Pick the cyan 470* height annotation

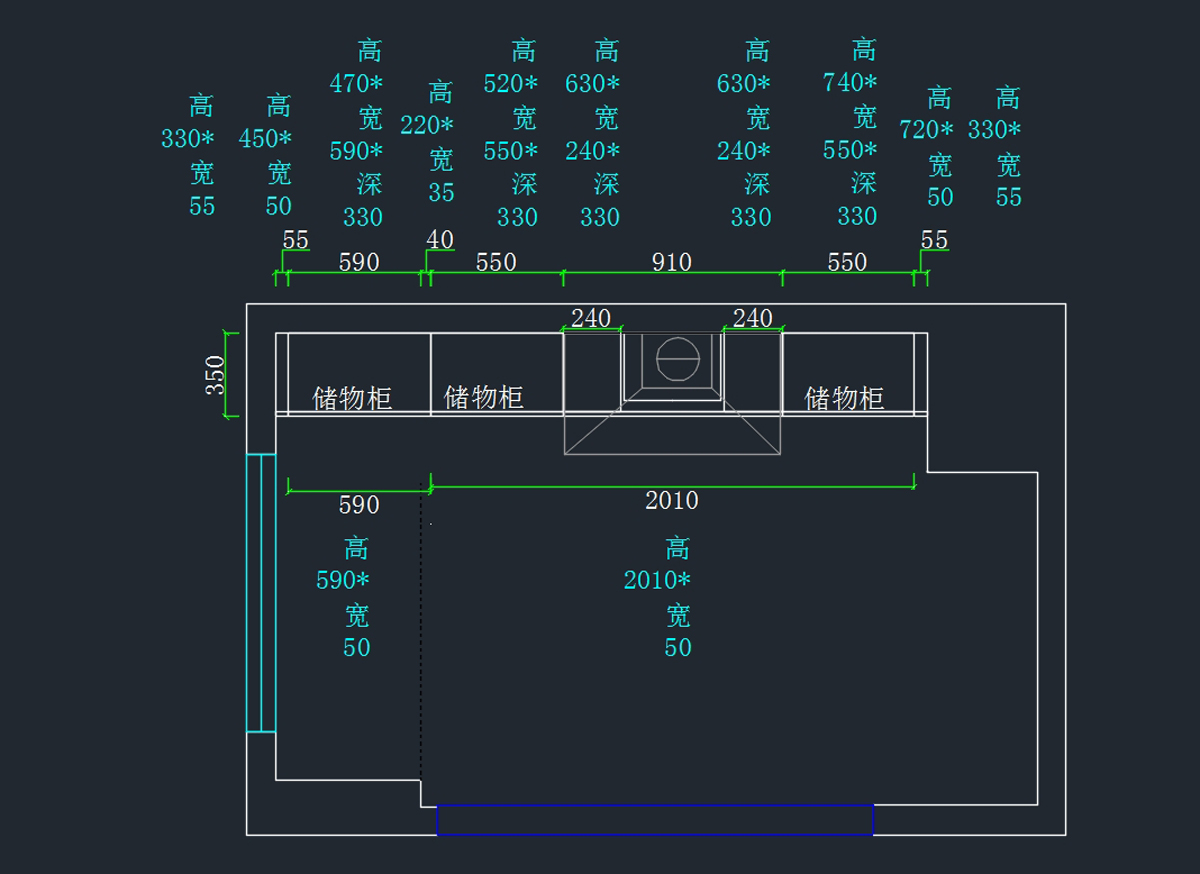pos(357,84)
